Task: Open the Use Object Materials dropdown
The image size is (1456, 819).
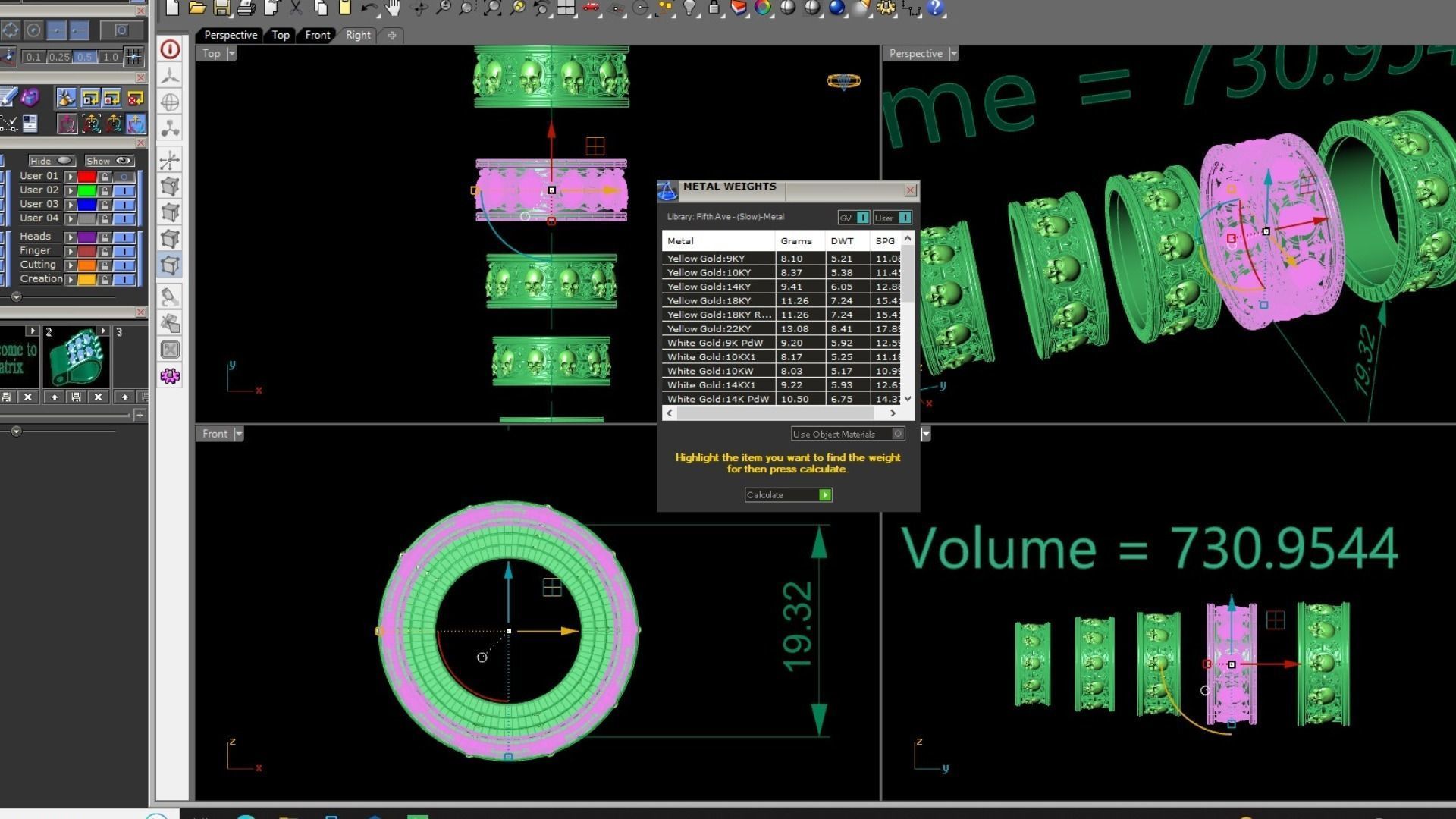Action: [898, 434]
